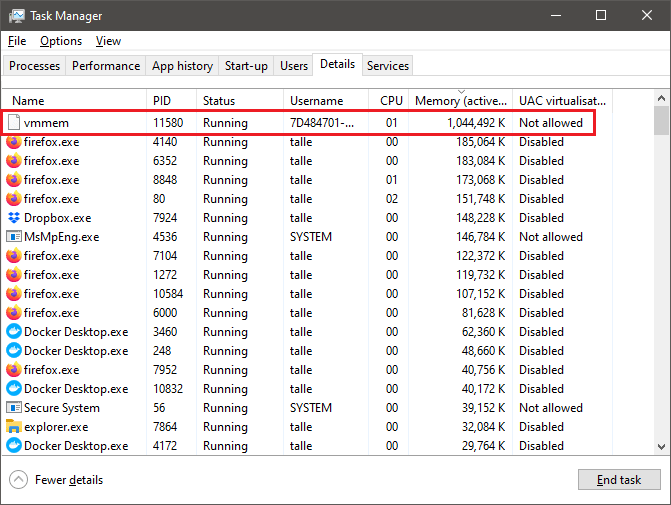The image size is (671, 505).
Task: Sort by Memory (active) column header
Action: coord(461,101)
